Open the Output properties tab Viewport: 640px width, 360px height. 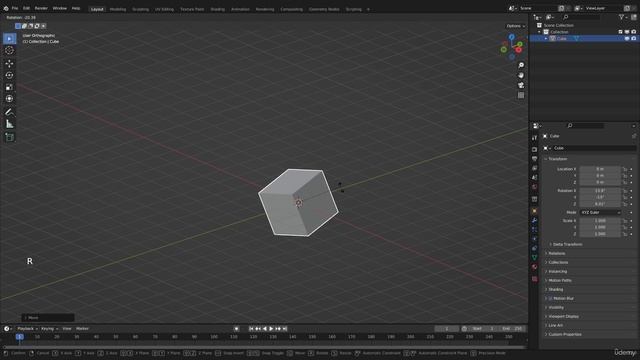pos(534,159)
